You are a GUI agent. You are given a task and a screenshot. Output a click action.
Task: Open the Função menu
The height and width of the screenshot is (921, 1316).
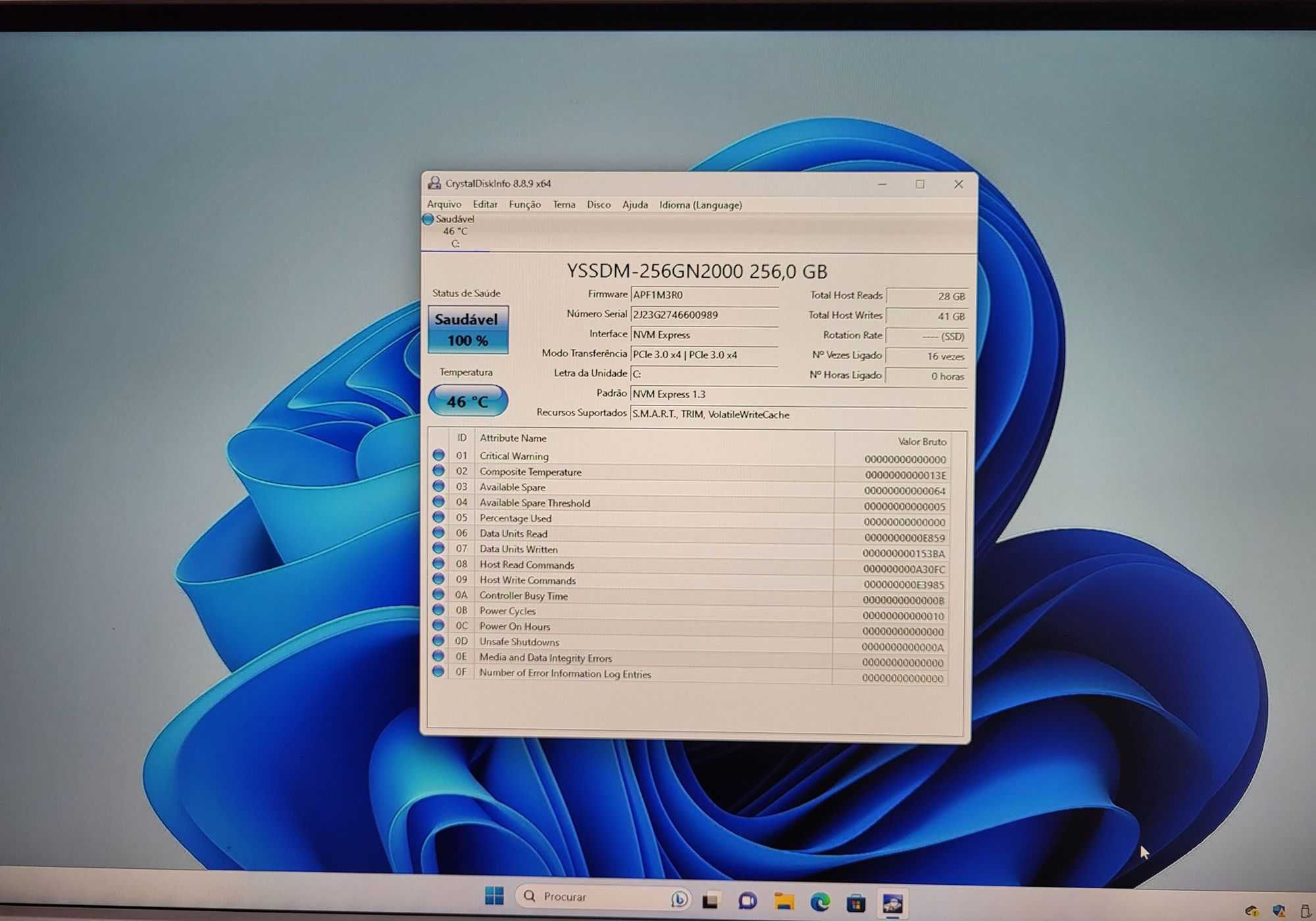pyautogui.click(x=524, y=204)
